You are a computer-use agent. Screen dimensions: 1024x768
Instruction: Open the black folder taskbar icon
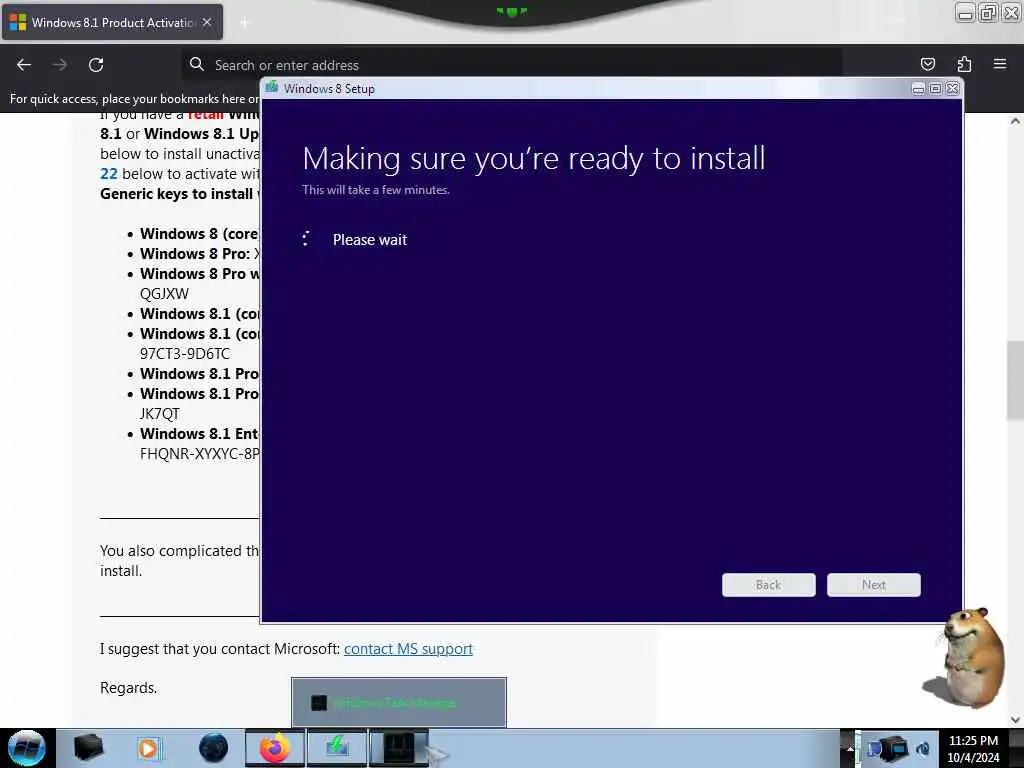pos(88,748)
